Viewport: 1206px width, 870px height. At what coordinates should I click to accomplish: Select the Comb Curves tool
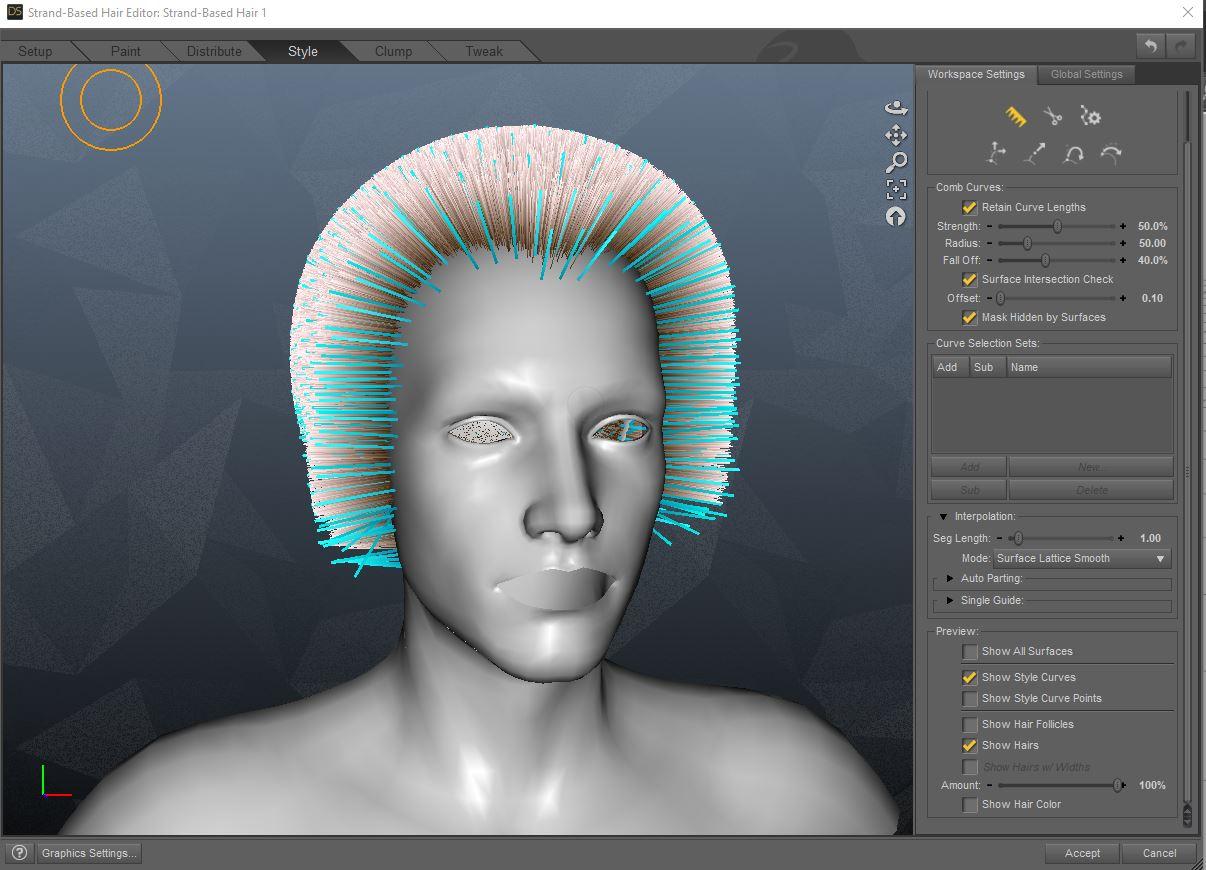coord(1016,117)
